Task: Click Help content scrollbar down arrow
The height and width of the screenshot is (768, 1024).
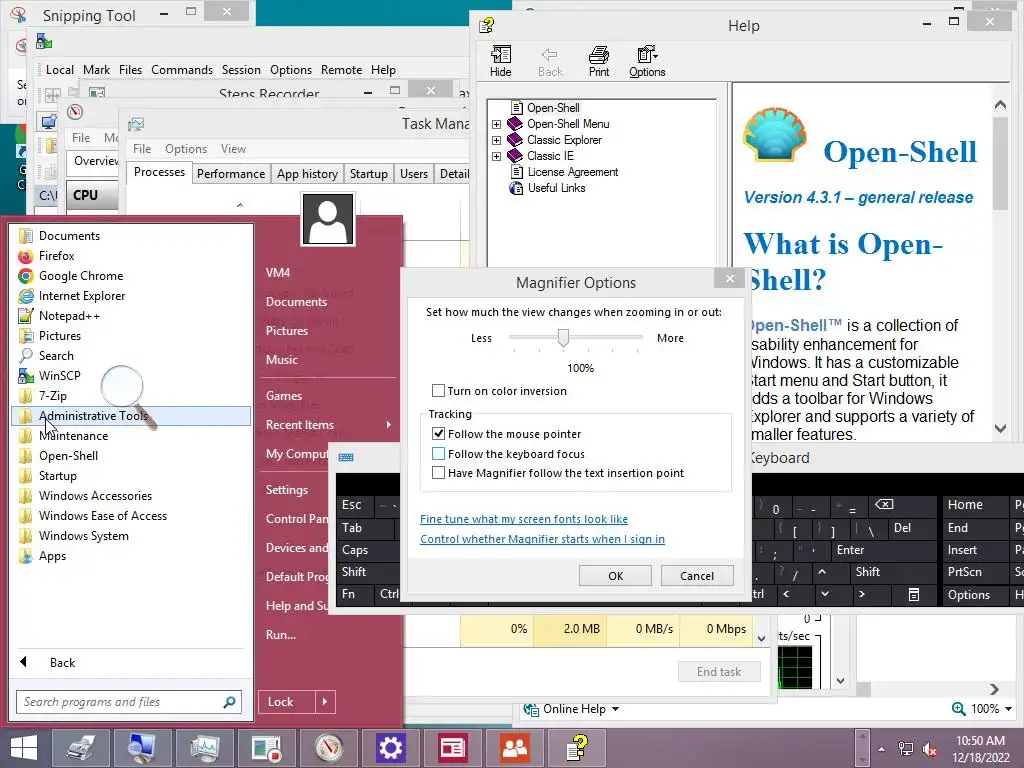Action: coord(1000,428)
